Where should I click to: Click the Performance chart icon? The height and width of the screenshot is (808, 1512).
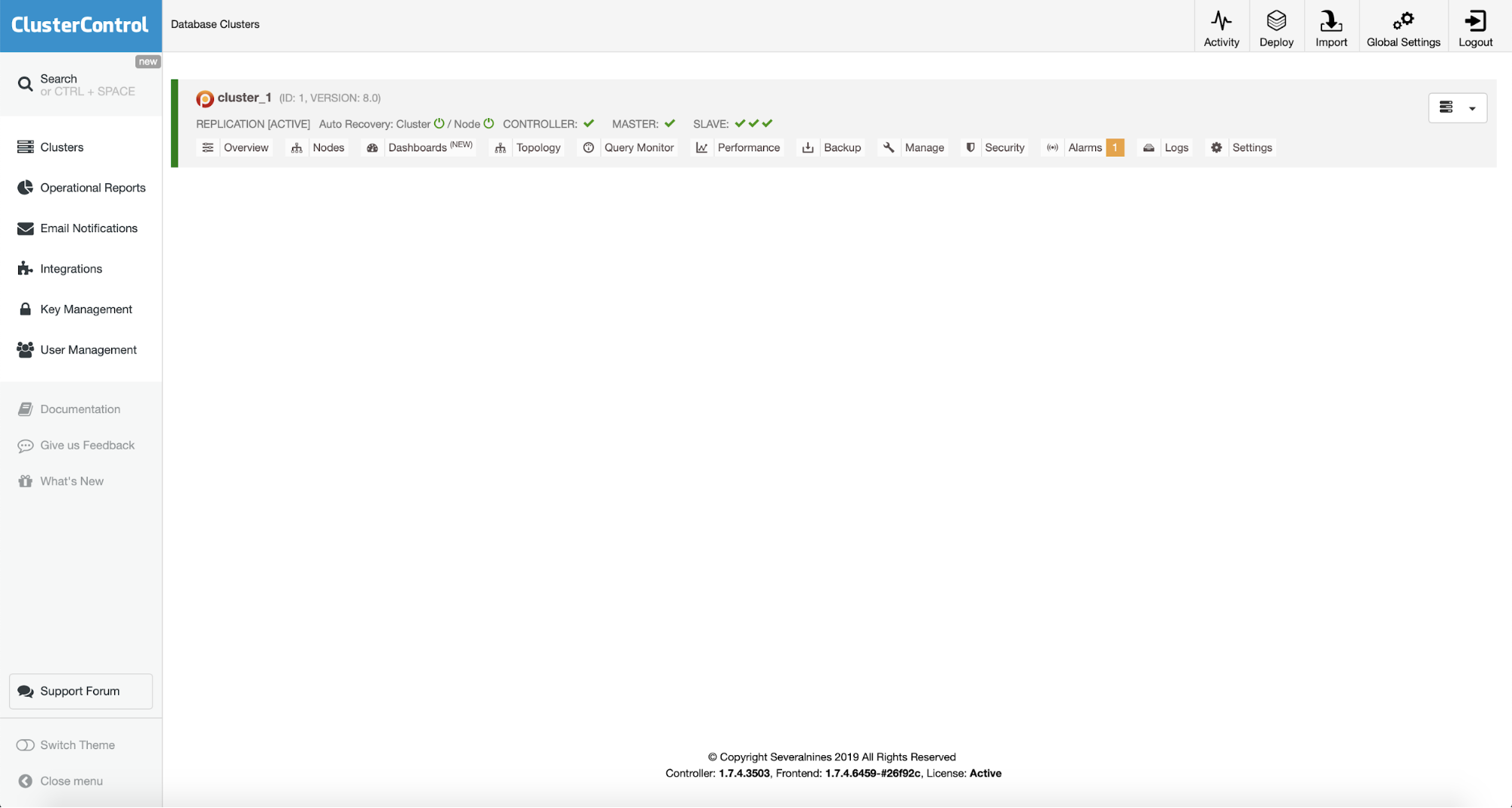coord(701,148)
